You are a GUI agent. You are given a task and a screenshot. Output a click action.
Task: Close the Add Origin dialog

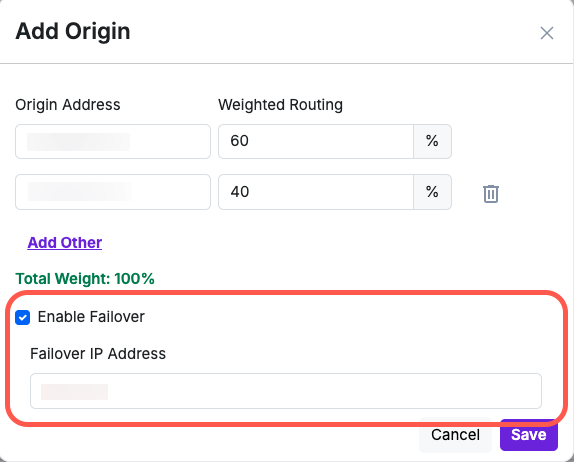[547, 33]
